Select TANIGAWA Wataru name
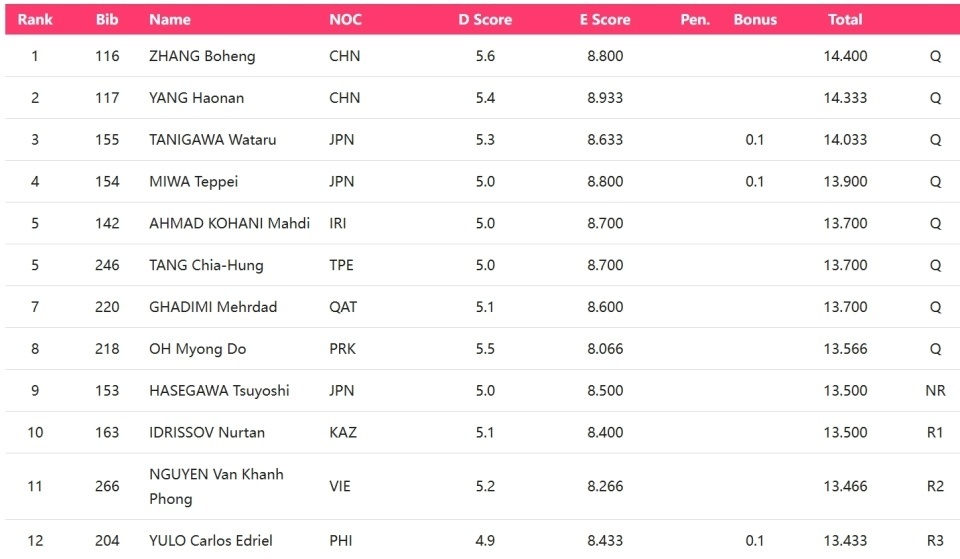 [212, 140]
